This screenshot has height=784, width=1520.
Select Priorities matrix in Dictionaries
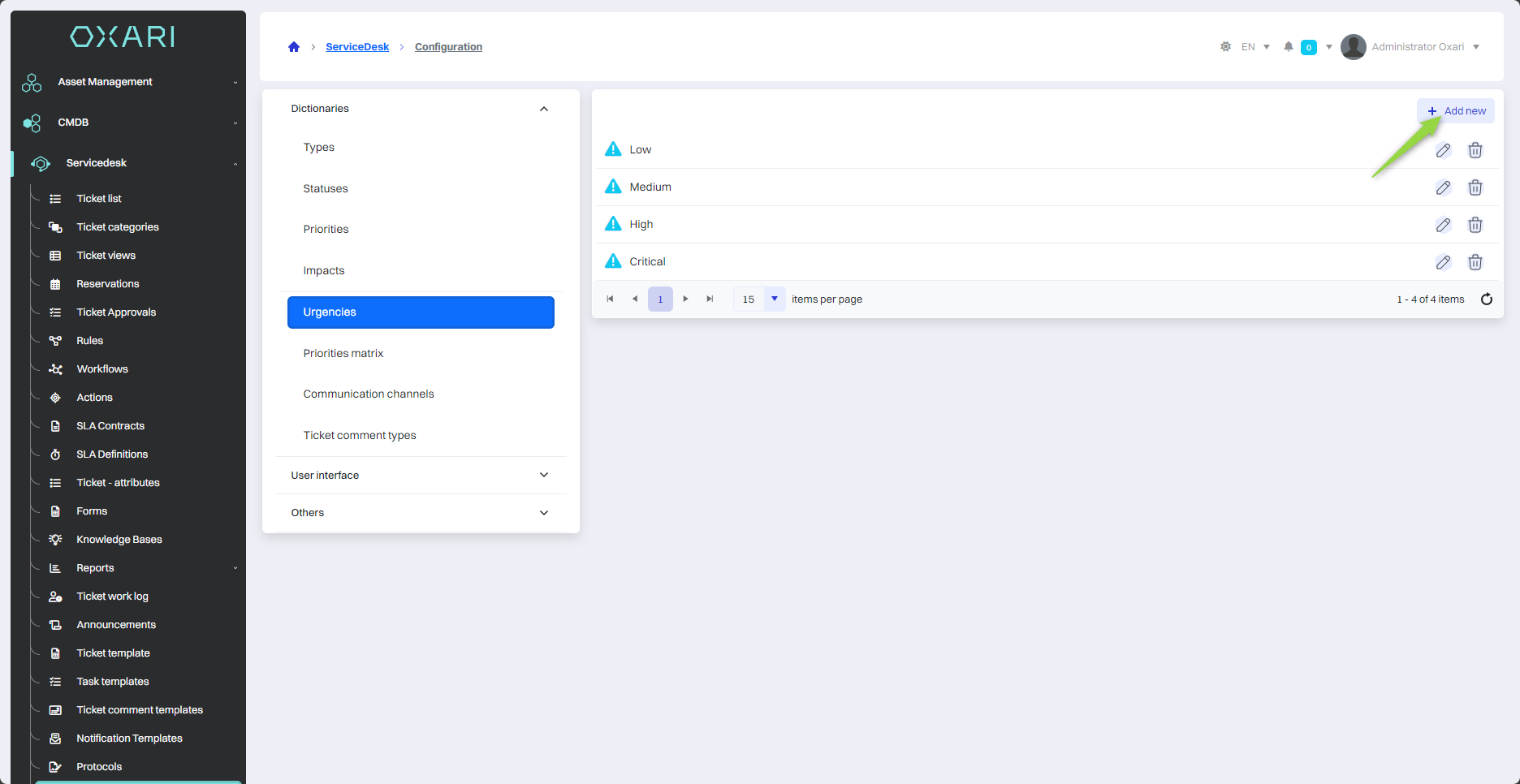pos(343,354)
